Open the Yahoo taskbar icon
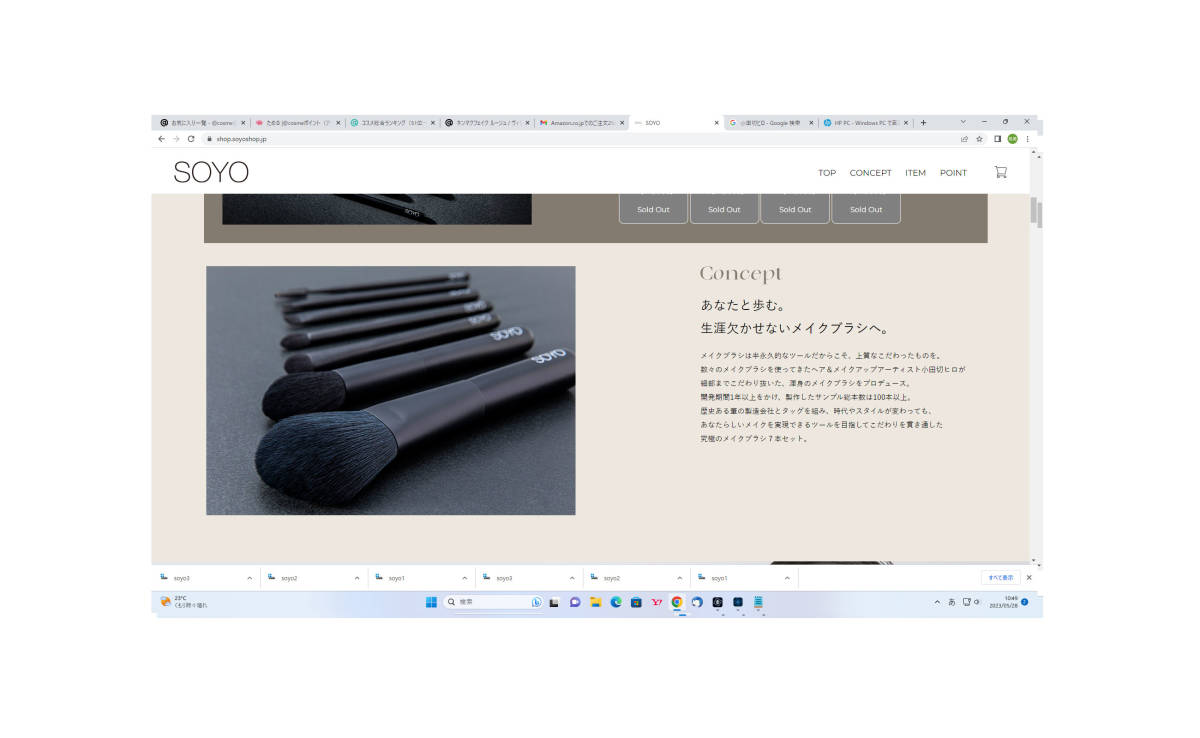Viewport: 1200px width, 738px height. [656, 602]
